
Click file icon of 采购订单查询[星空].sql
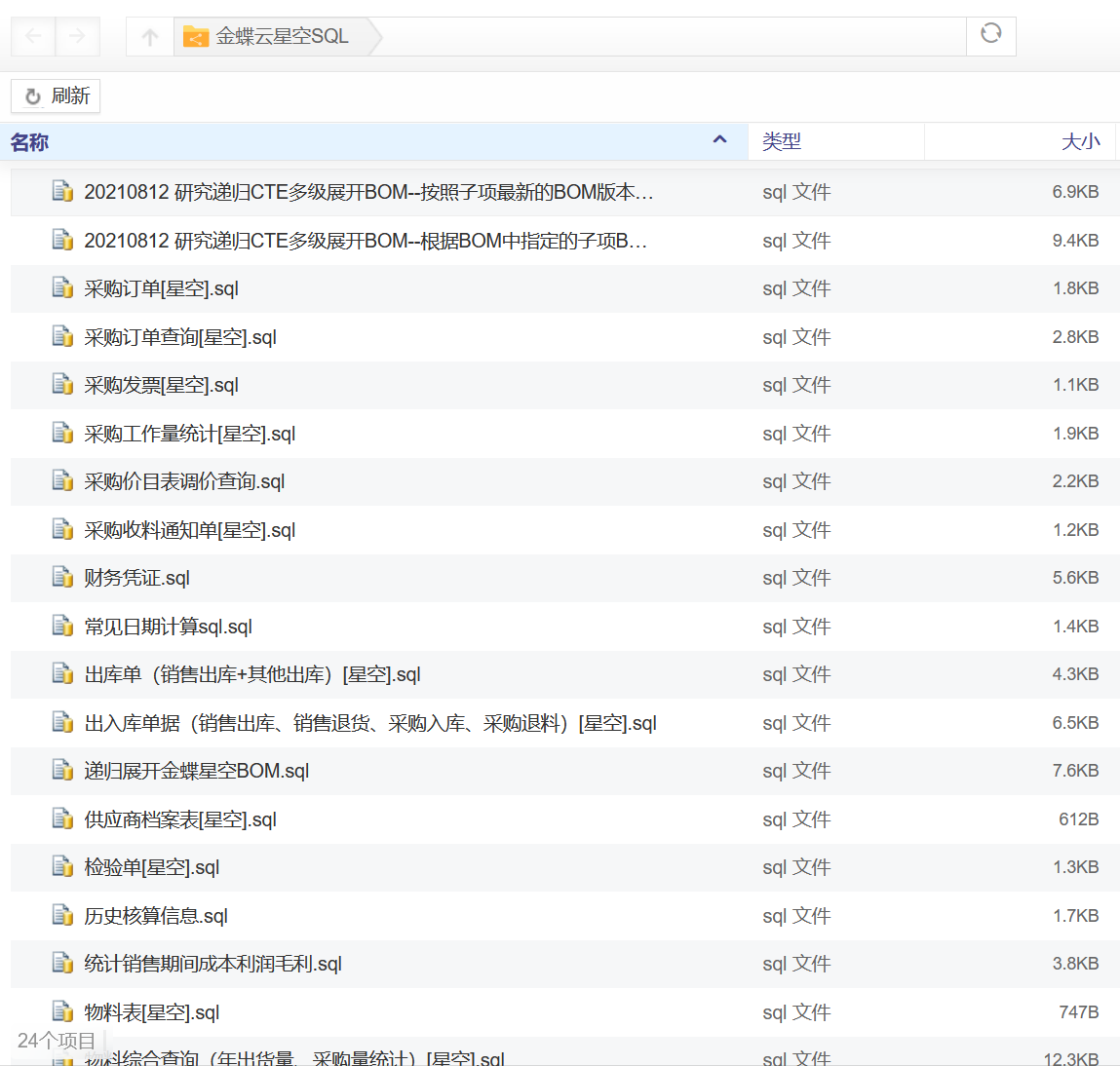tap(62, 336)
